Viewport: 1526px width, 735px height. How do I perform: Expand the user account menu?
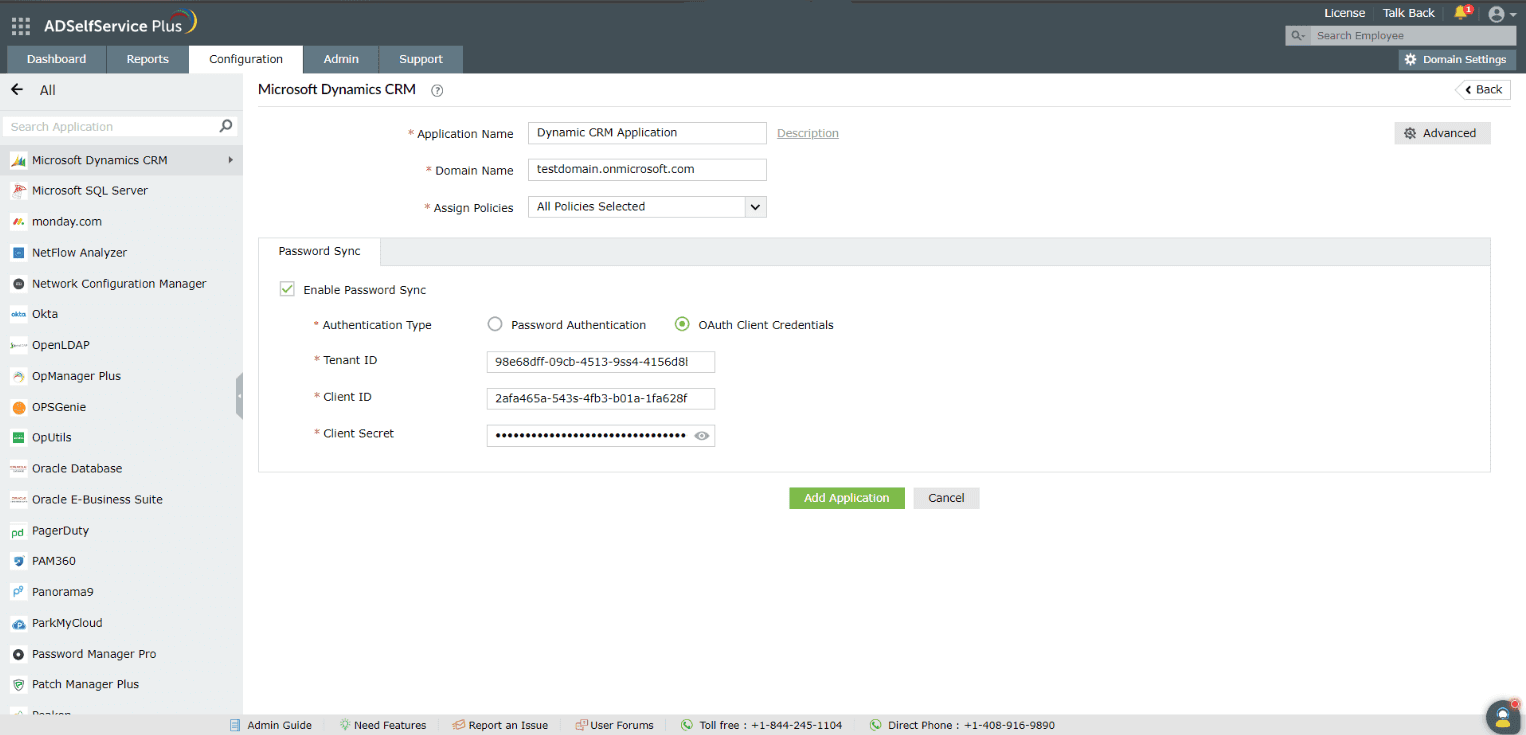click(1497, 13)
